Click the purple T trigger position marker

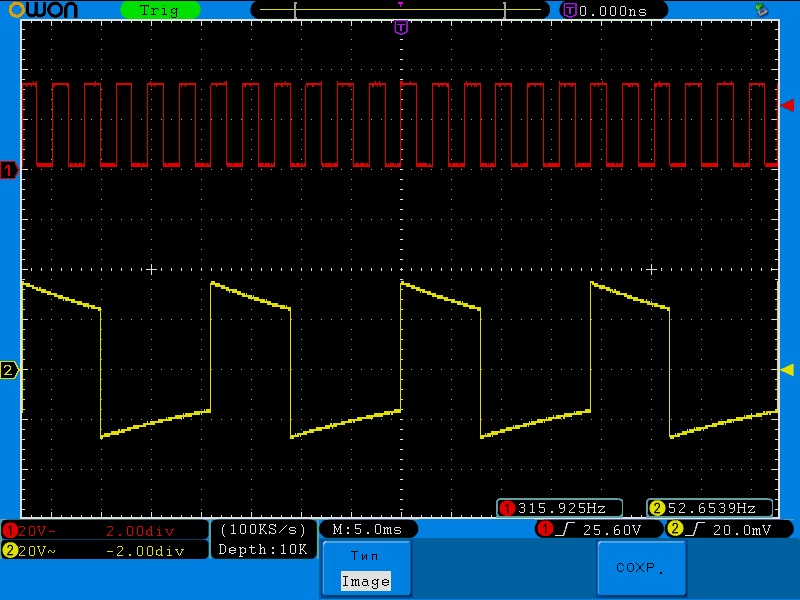click(x=400, y=27)
